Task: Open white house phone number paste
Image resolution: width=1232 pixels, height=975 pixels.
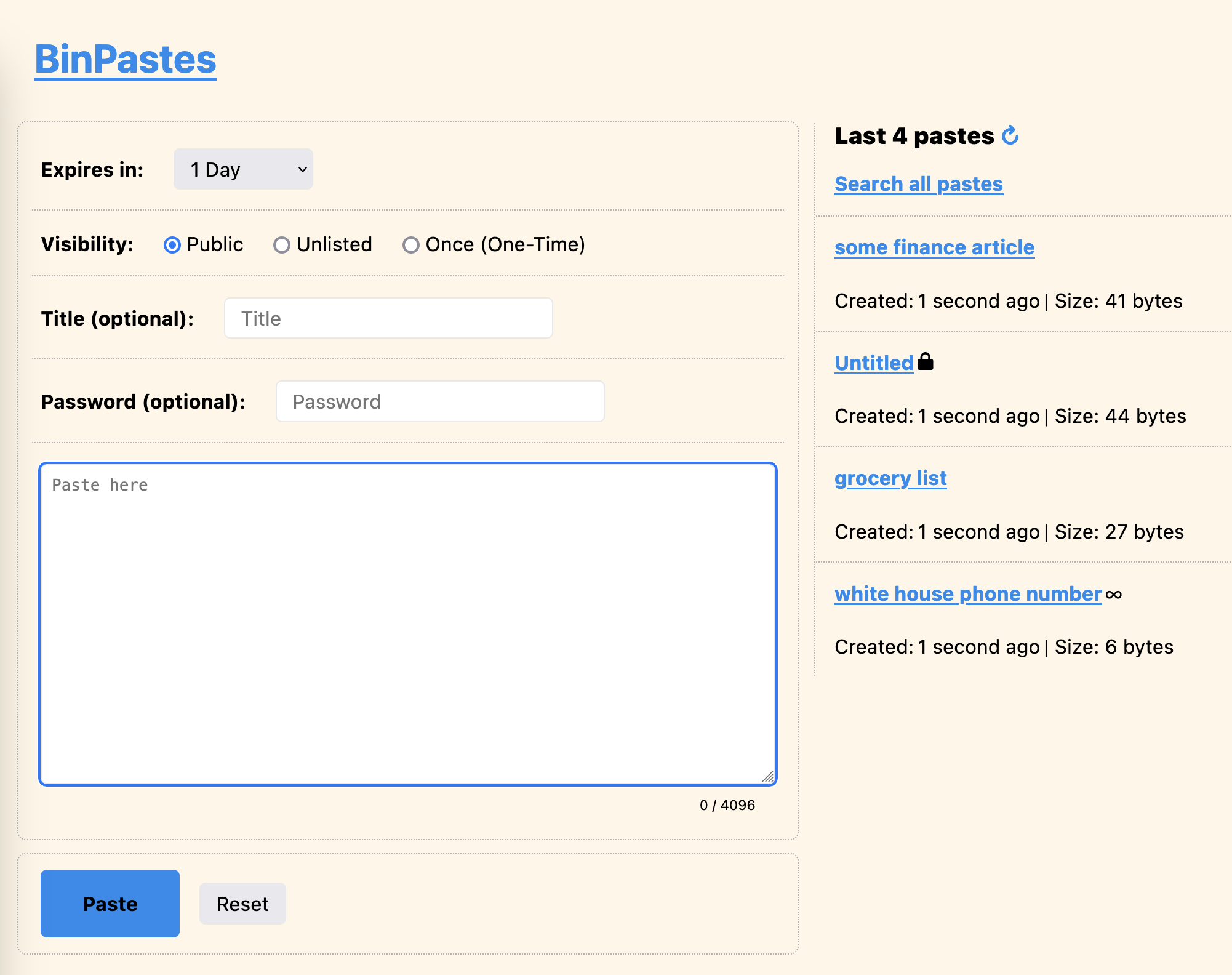Action: coord(968,594)
